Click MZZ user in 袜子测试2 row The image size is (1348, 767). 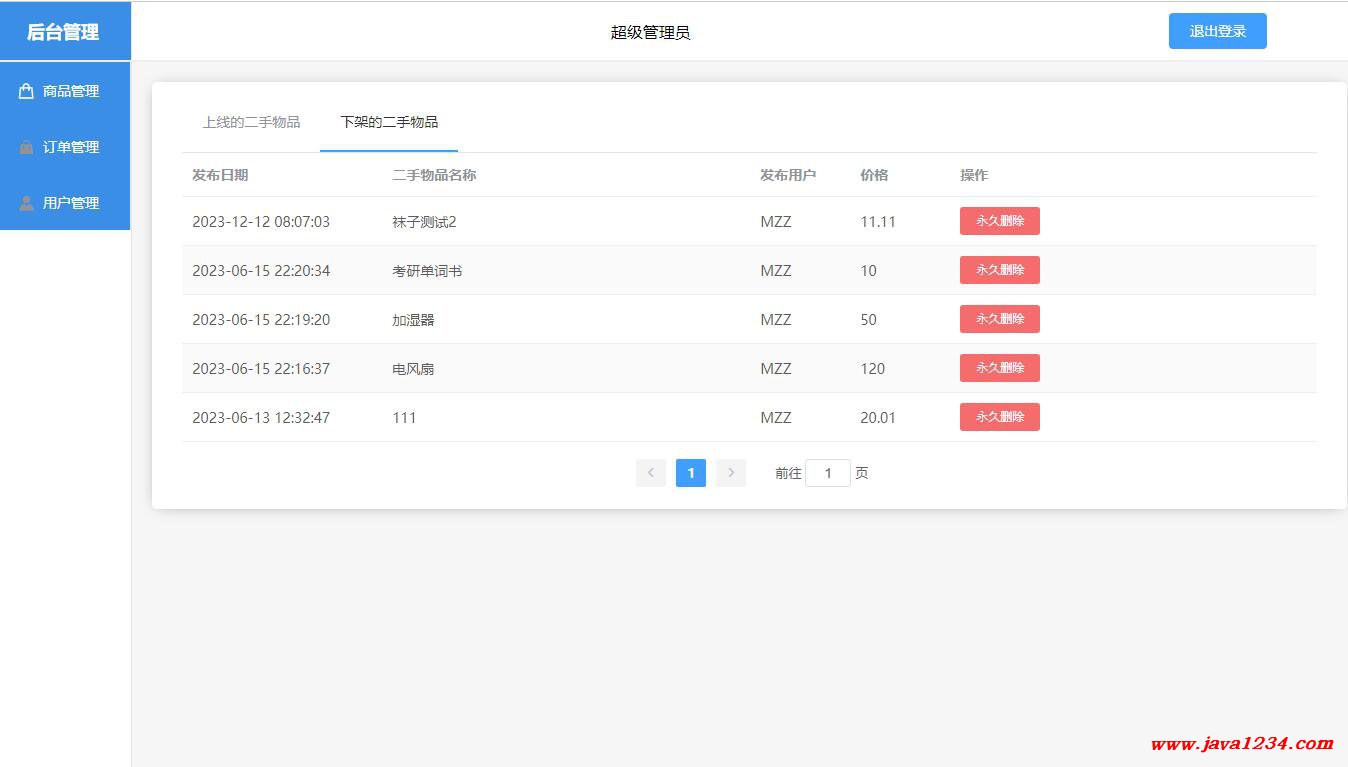pos(776,222)
